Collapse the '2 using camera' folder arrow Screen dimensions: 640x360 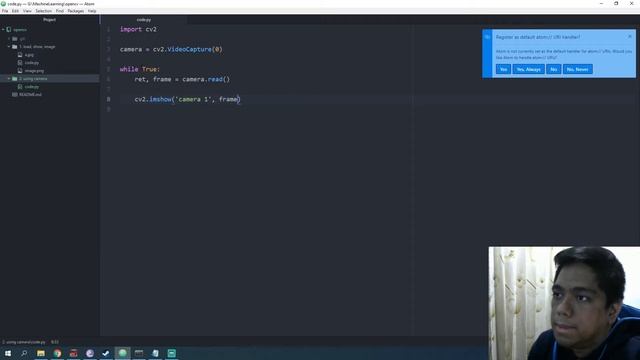tap(9, 79)
